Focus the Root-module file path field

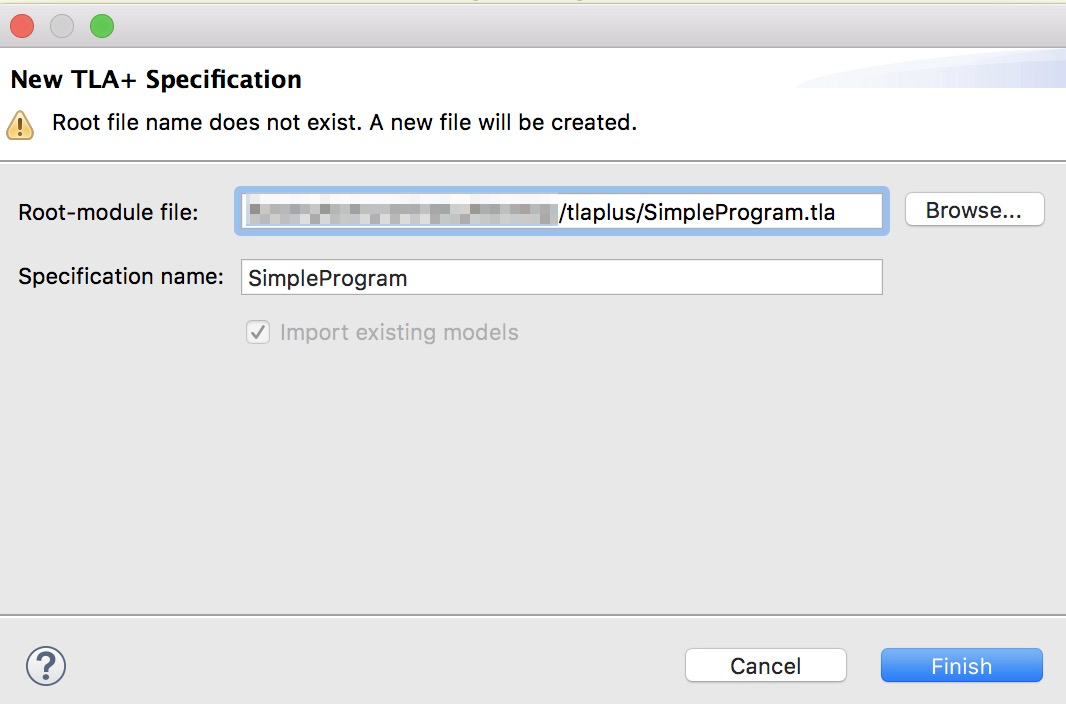point(562,211)
